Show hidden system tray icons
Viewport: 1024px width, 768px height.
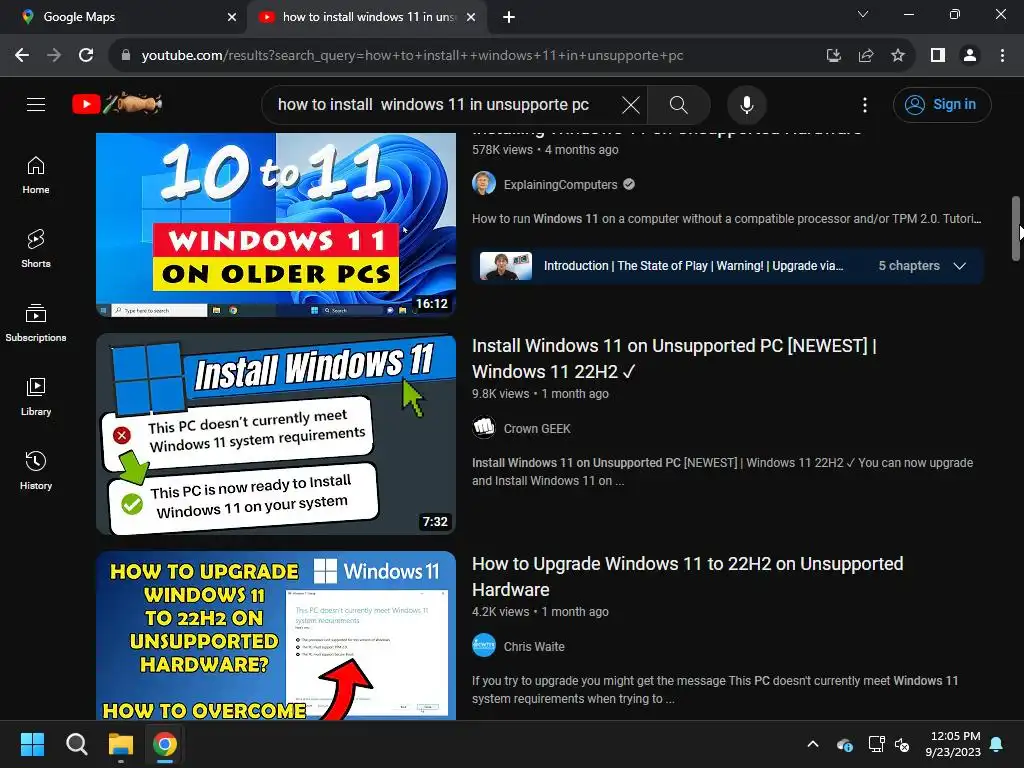pos(813,744)
